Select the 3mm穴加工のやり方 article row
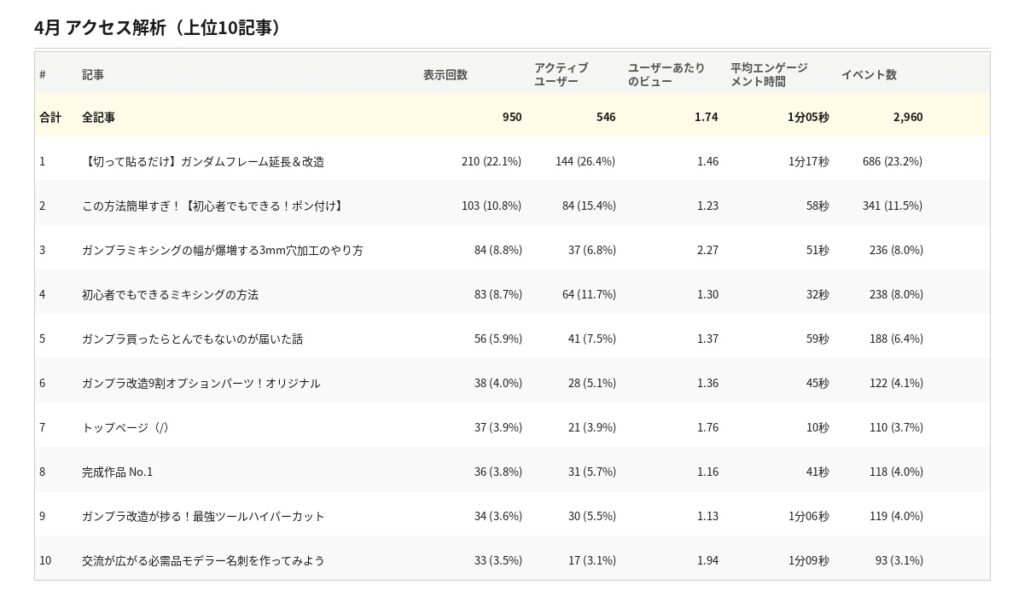Image resolution: width=1024 pixels, height=614 pixels. point(222,250)
